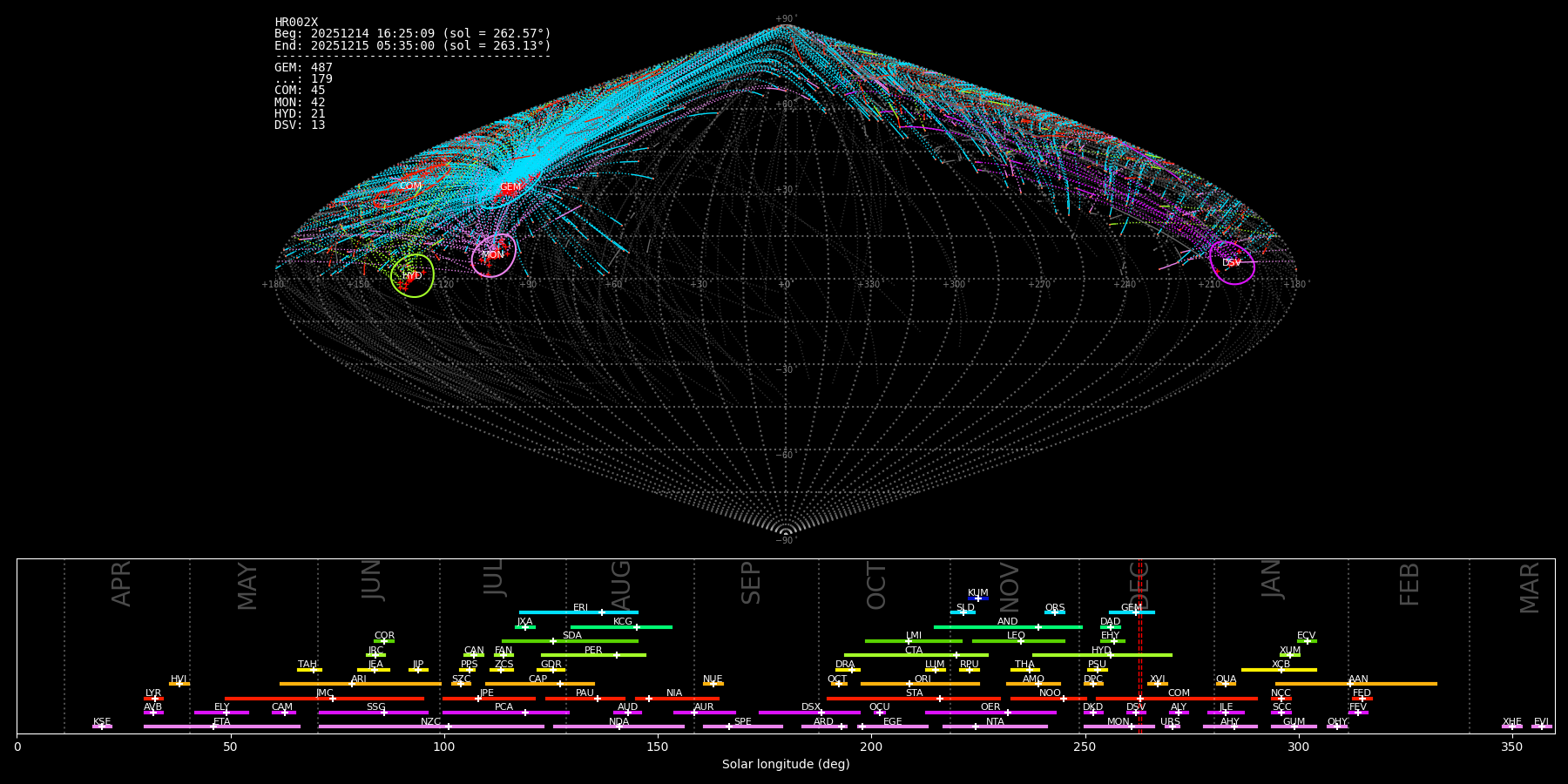The image size is (1568, 784).
Task: Click the ECV shower label in timeline
Action: coord(1306,635)
